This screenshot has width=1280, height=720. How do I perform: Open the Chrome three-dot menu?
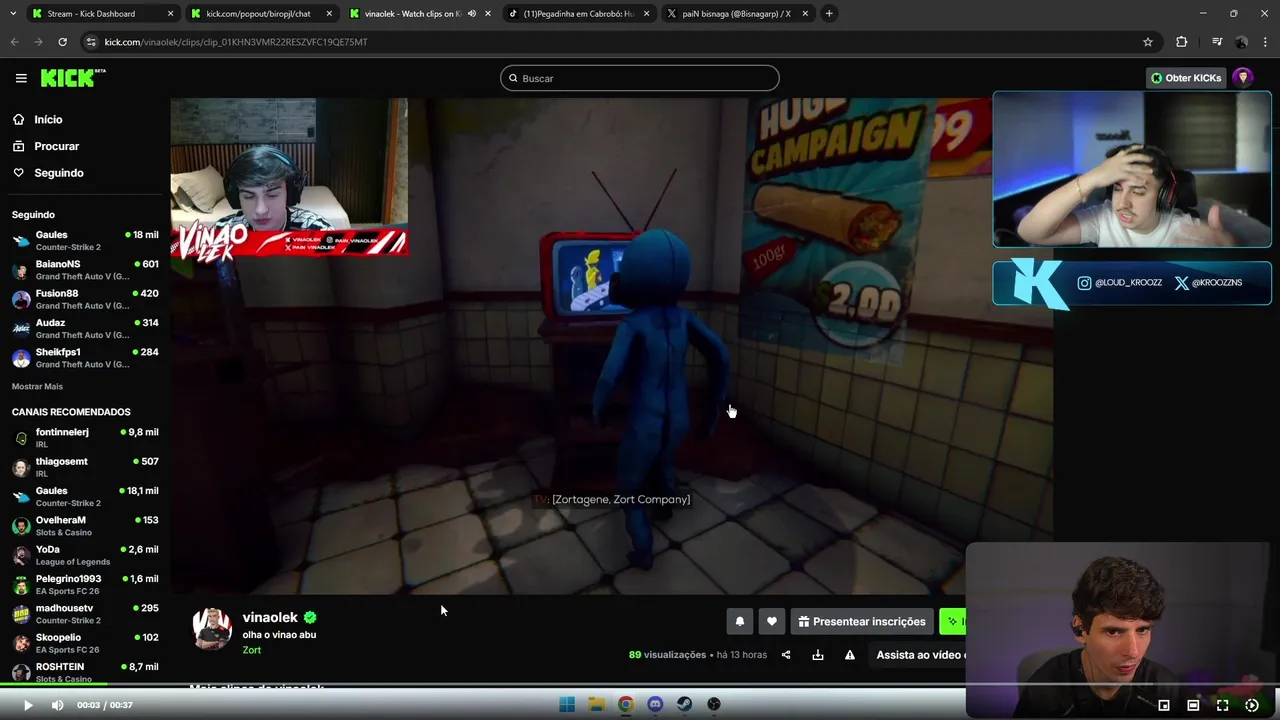(x=1265, y=42)
